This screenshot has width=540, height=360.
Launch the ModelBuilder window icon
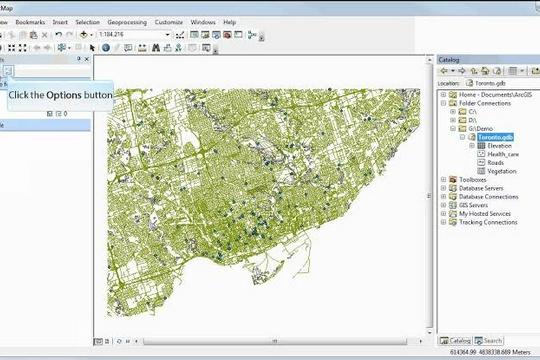pyautogui.click(x=252, y=34)
